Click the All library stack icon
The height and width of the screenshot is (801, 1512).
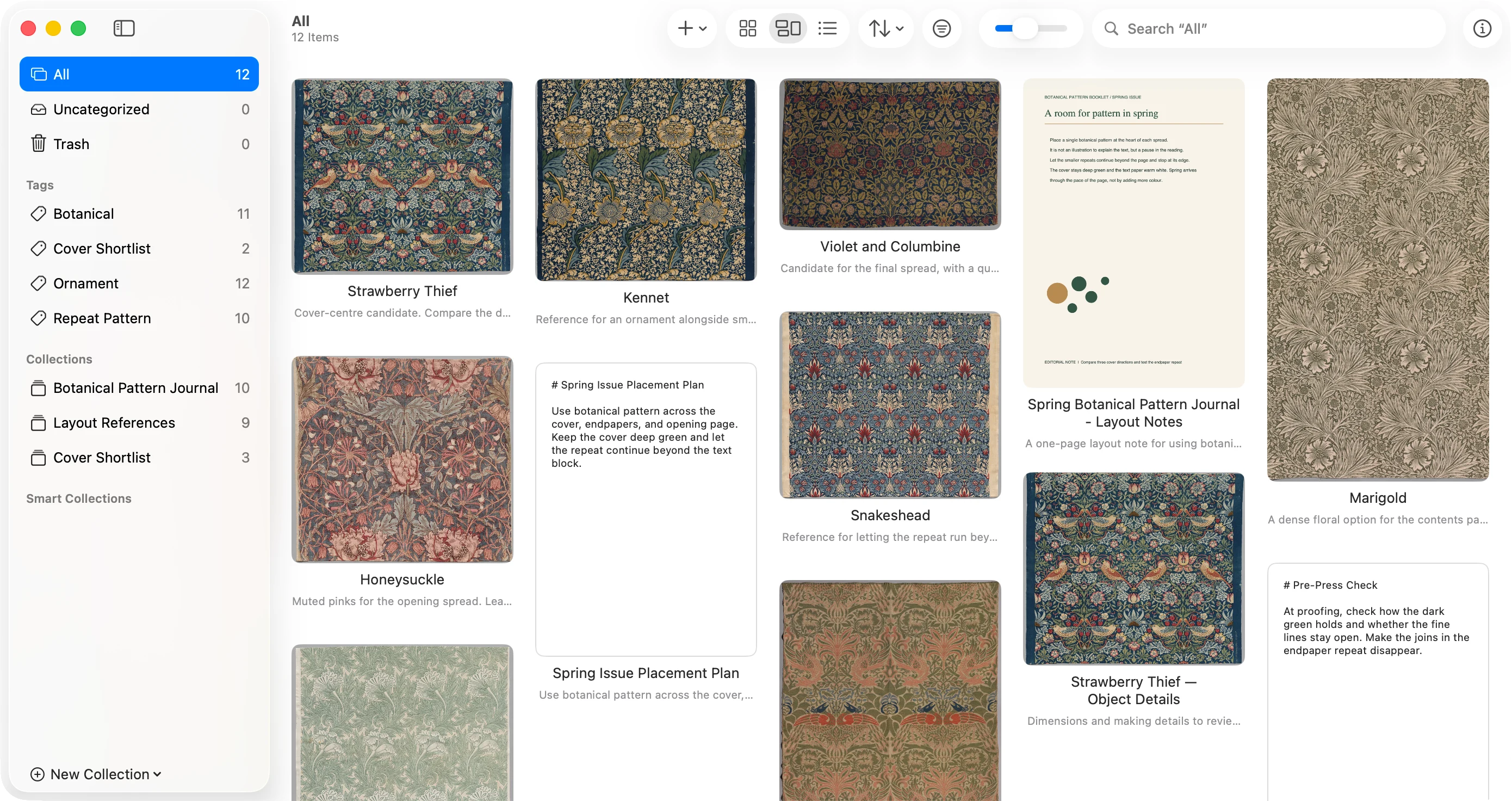coord(38,74)
